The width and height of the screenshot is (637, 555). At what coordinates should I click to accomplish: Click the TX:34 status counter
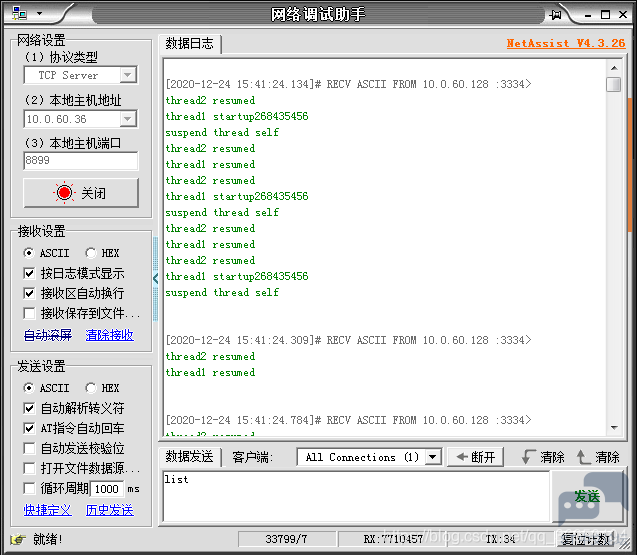click(x=500, y=539)
